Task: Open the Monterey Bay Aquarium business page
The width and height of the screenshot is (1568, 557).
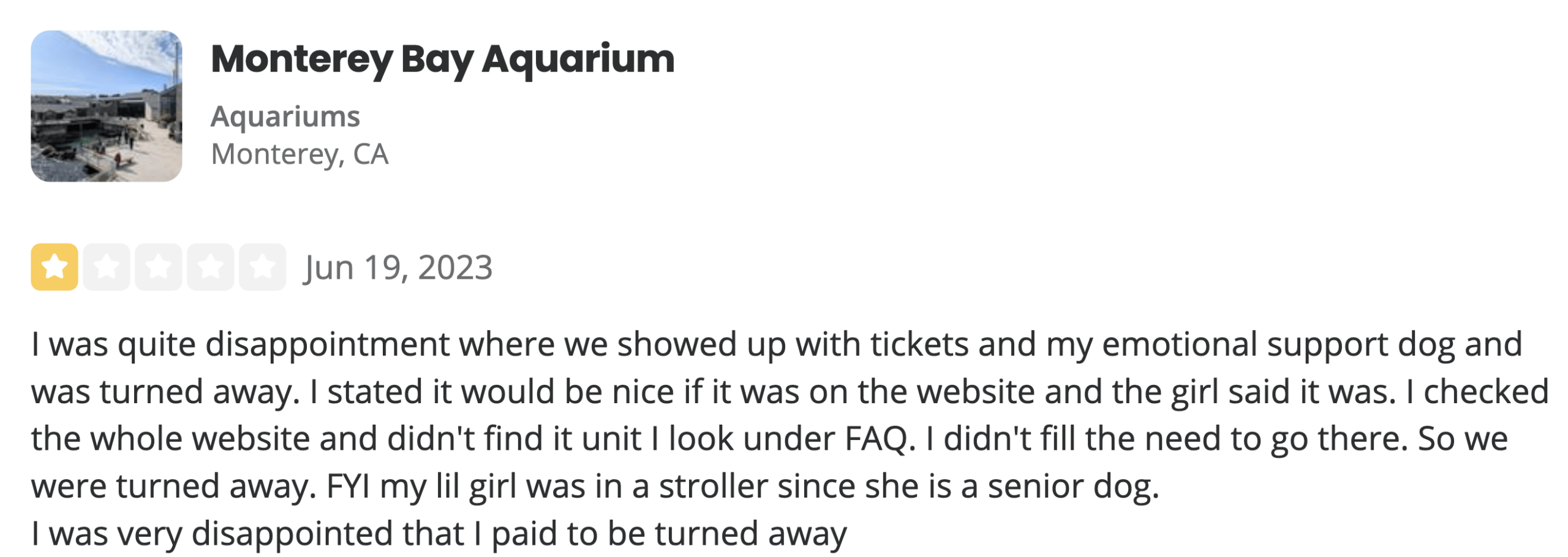Action: pos(442,59)
